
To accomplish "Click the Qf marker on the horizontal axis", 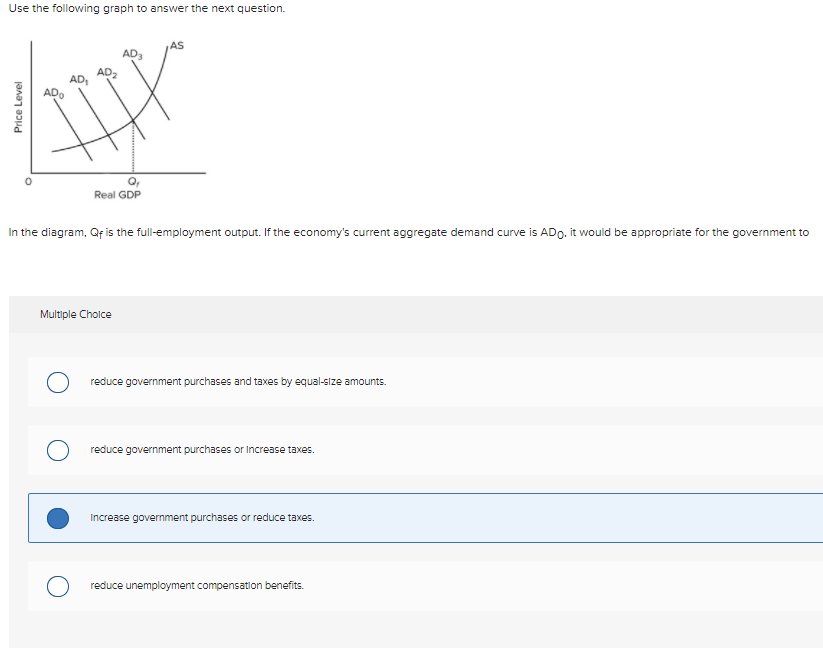I will point(133,182).
